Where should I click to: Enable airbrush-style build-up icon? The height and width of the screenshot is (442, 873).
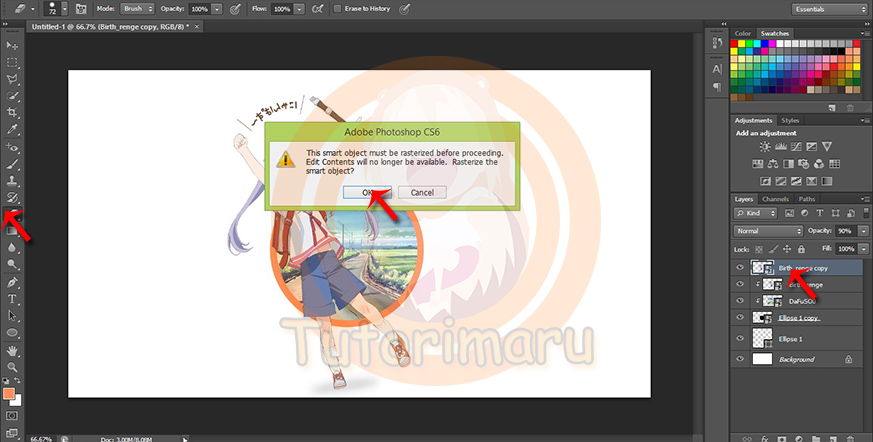(317, 9)
